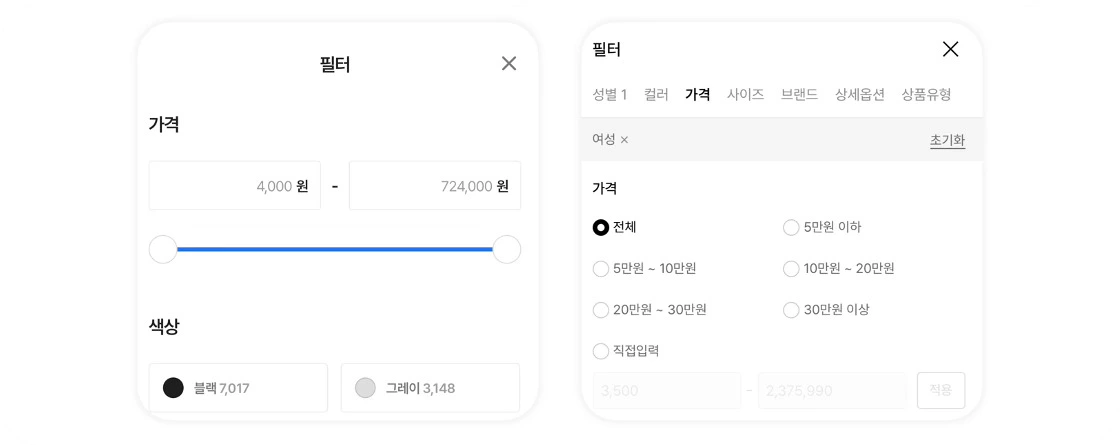Close the right 필터 panel
This screenshot has width=1120, height=445.
(x=950, y=49)
